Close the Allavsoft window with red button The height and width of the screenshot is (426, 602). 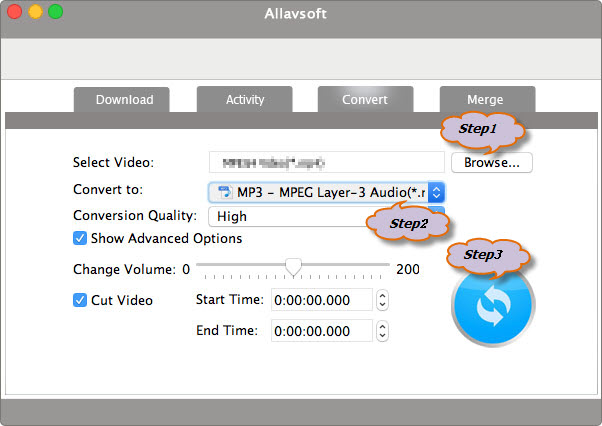(15, 12)
